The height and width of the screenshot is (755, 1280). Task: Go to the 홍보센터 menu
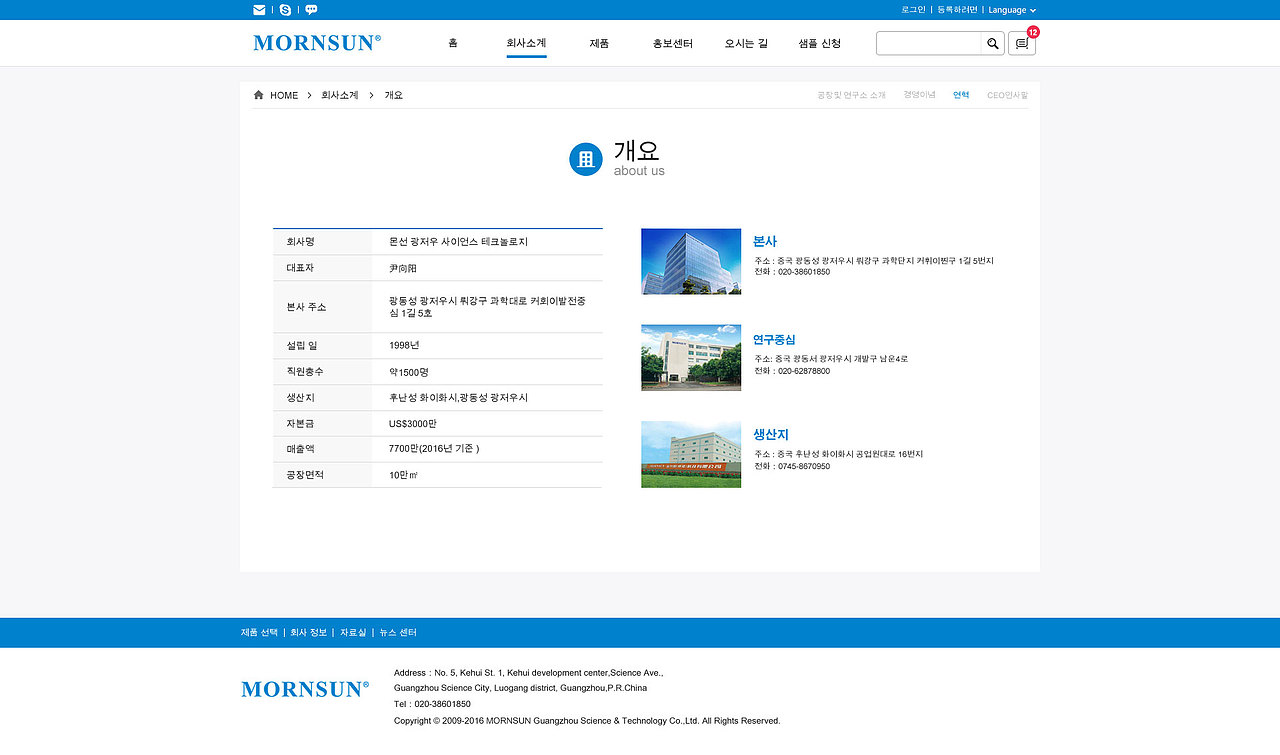pyautogui.click(x=673, y=44)
